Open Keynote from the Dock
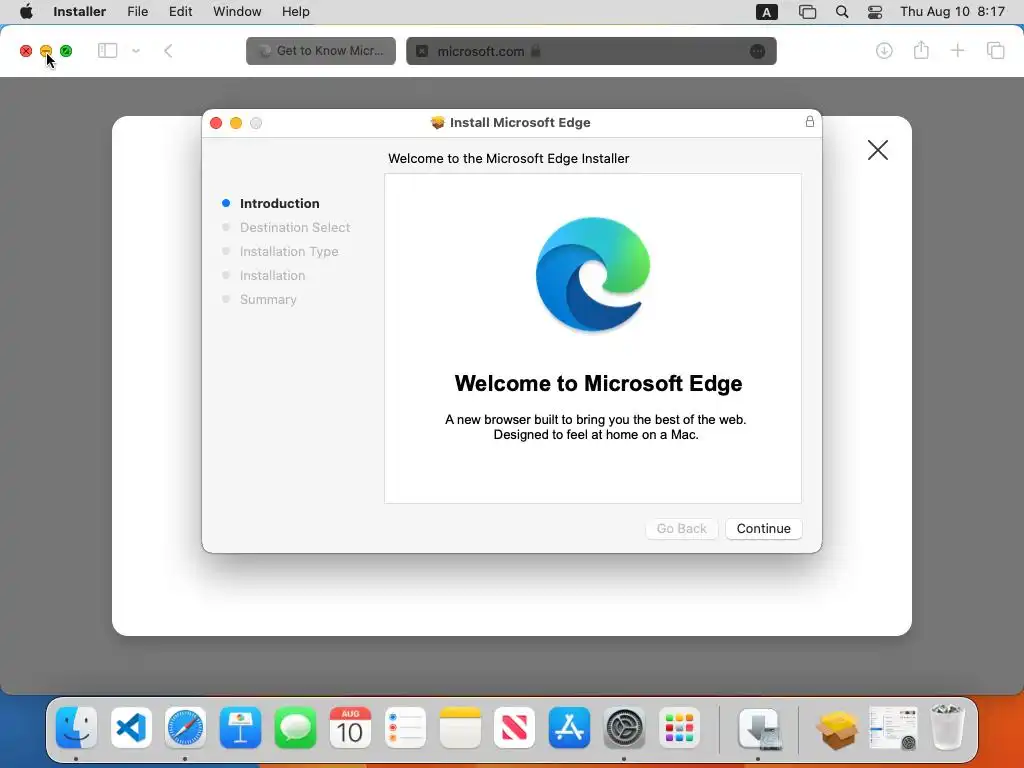This screenshot has height=768, width=1024. click(240, 728)
